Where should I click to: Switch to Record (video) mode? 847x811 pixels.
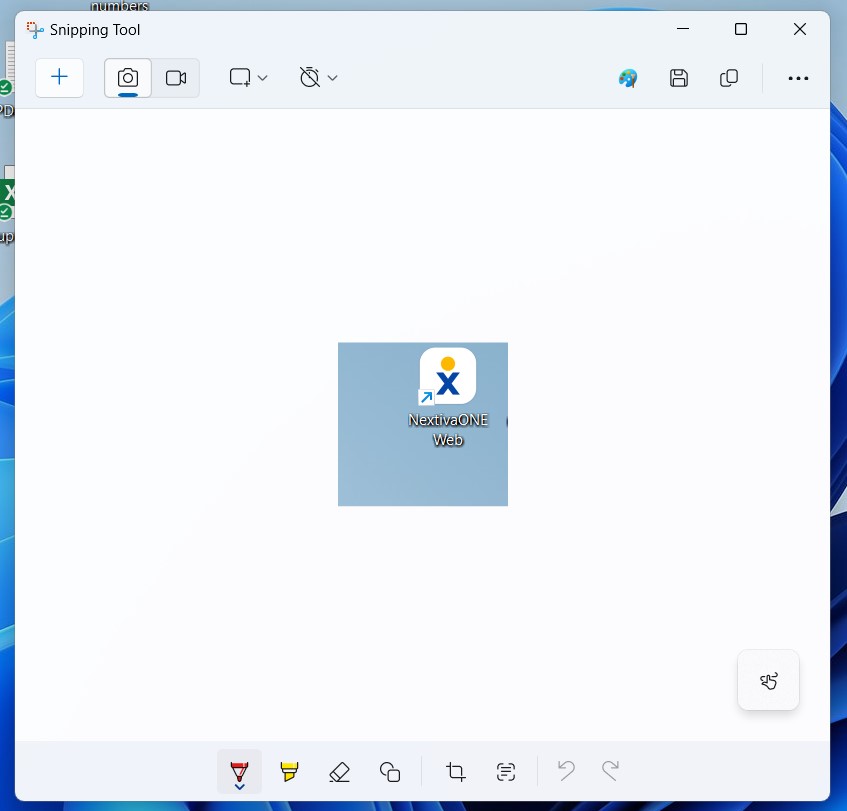coord(176,78)
